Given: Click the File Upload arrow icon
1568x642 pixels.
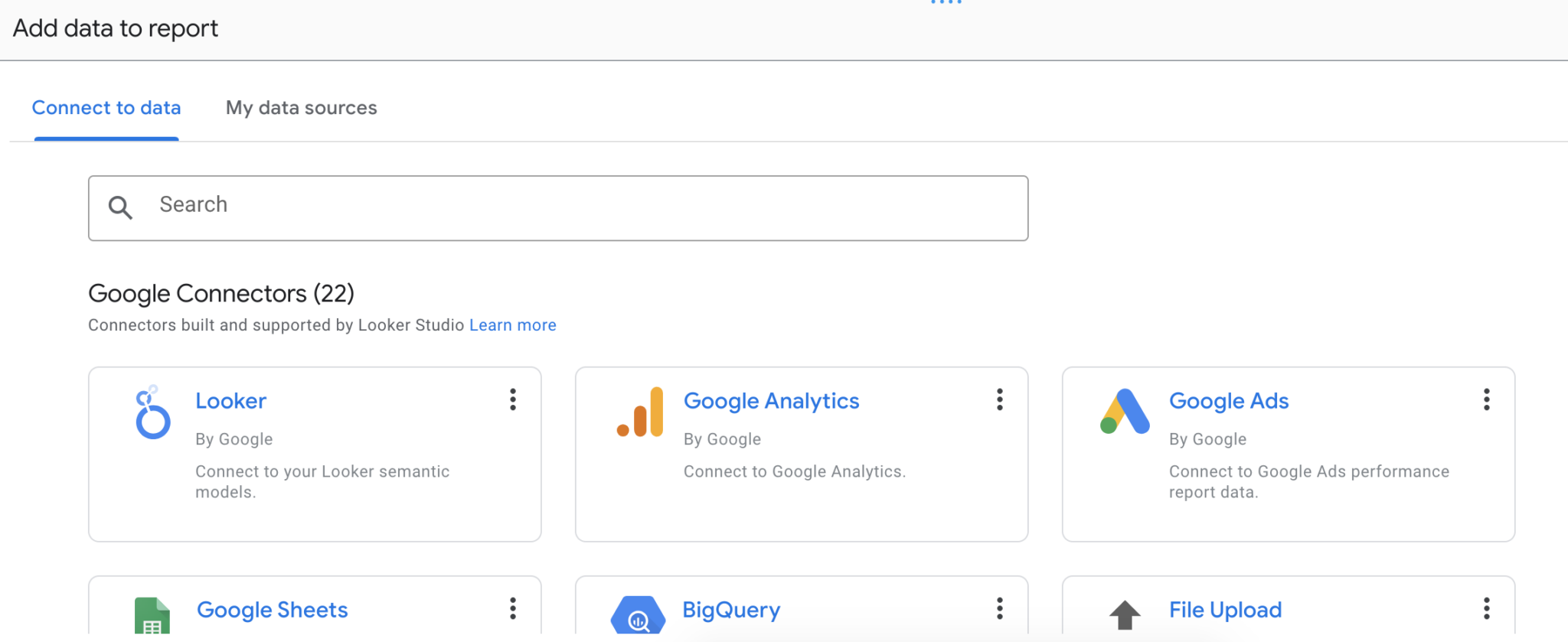Looking at the screenshot, I should (x=1125, y=616).
